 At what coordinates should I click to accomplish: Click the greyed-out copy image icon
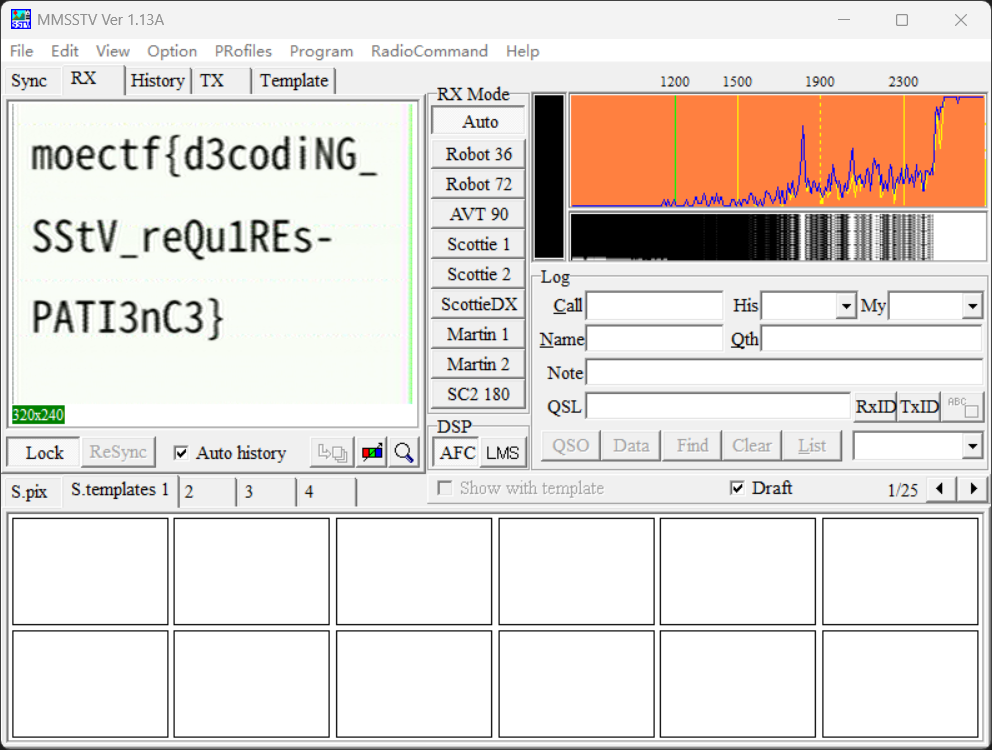(332, 453)
